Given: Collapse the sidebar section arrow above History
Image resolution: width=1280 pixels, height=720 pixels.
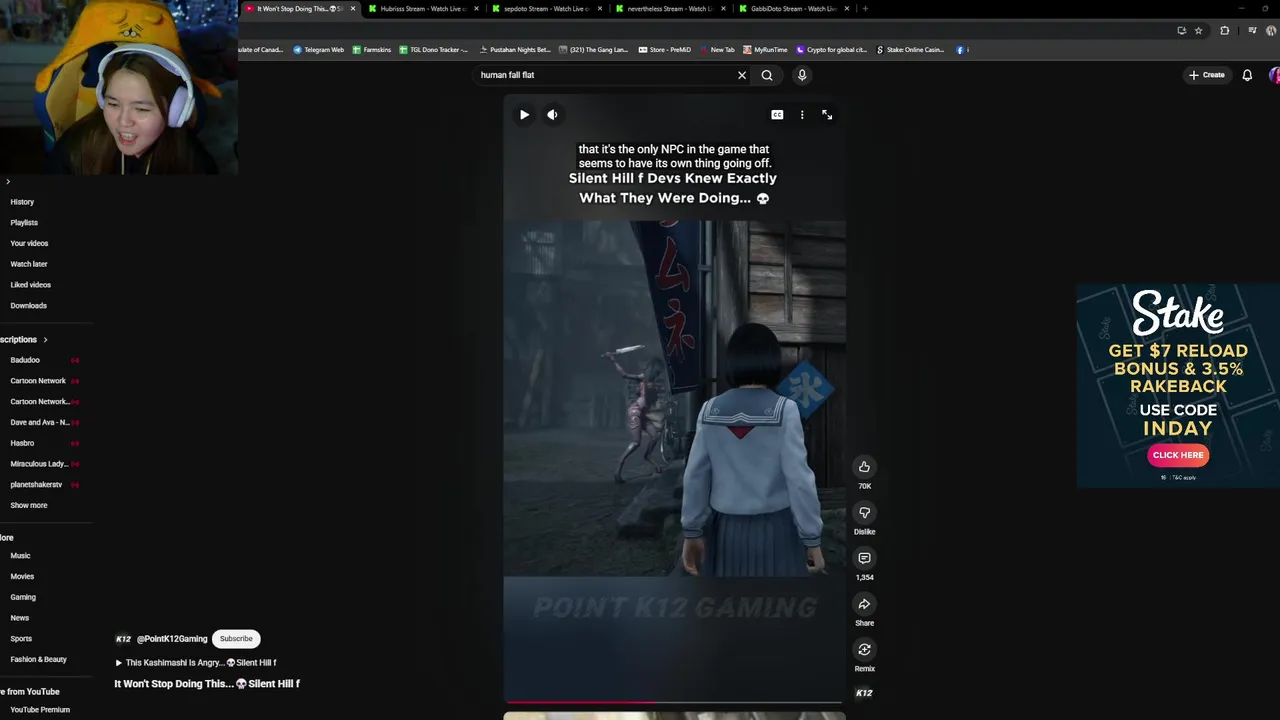Looking at the screenshot, I should coord(8,182).
